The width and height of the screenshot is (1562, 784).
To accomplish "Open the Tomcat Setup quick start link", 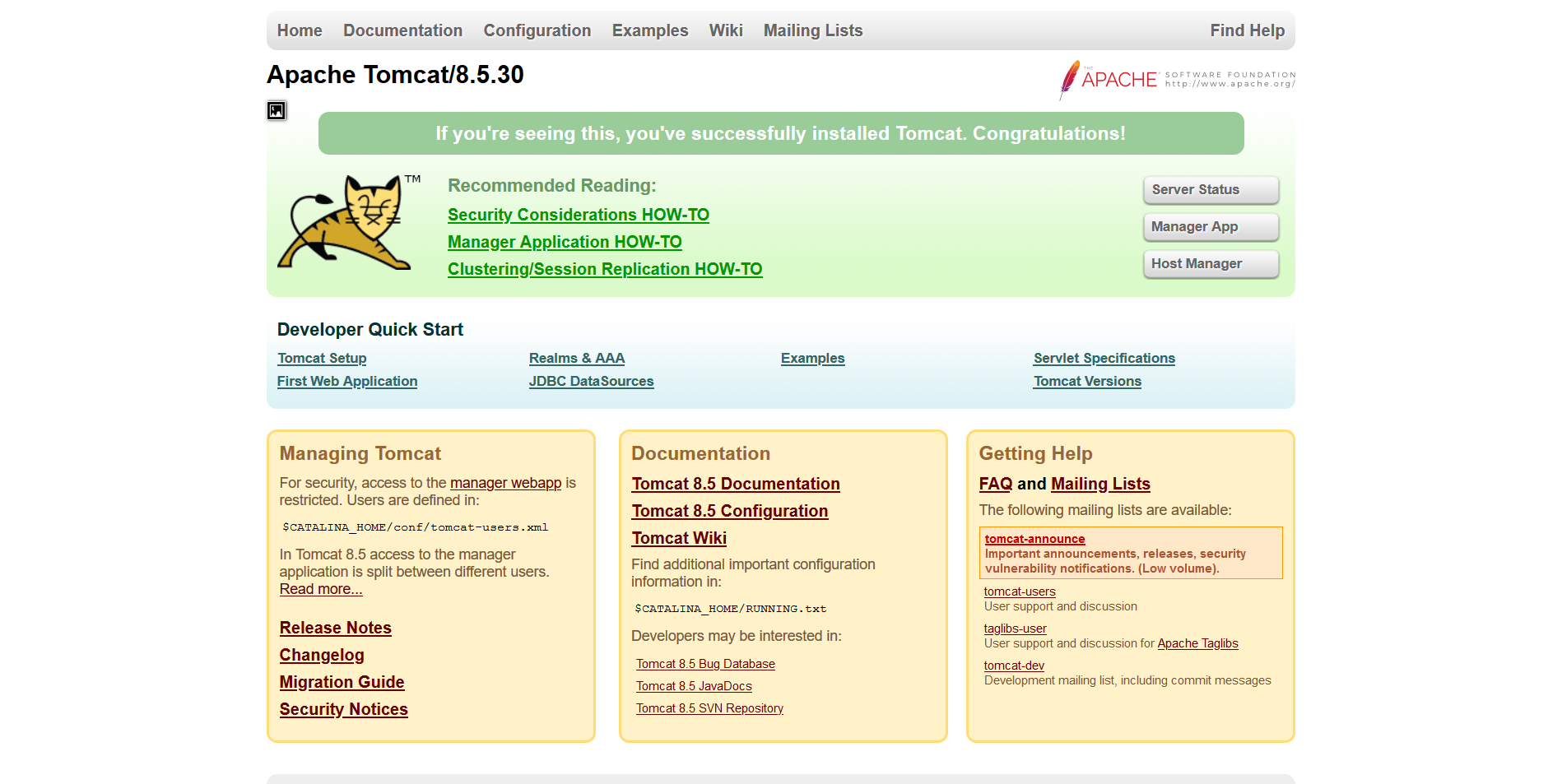I will click(x=322, y=358).
